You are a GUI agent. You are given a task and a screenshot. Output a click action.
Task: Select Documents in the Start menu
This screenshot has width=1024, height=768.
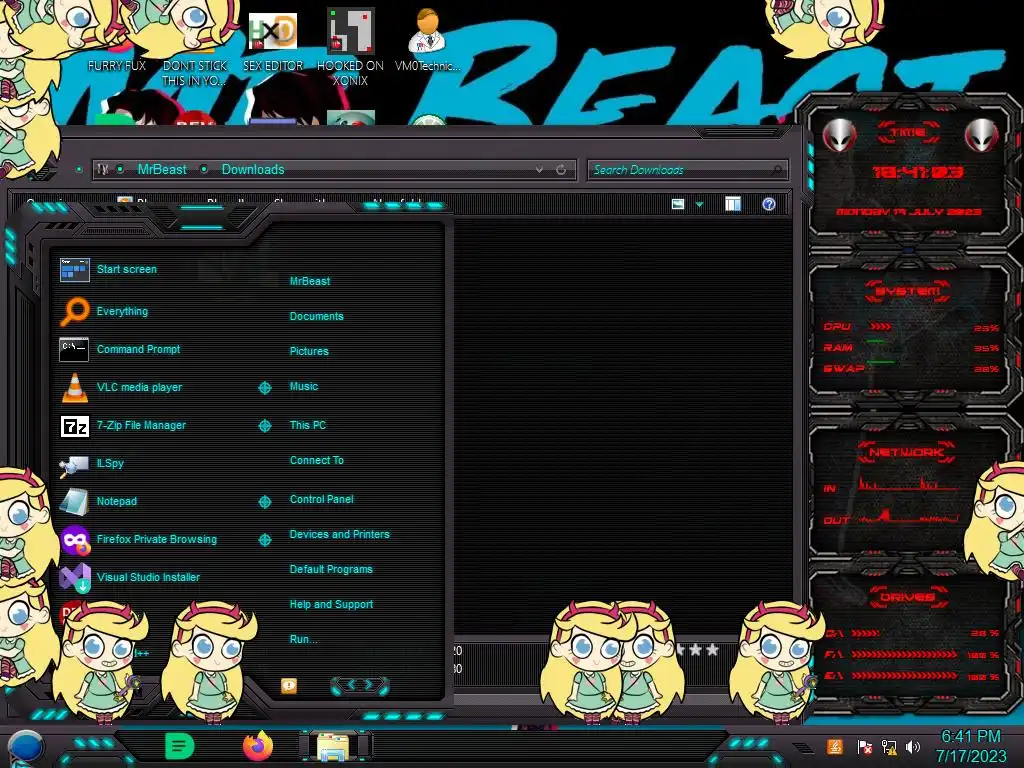316,316
